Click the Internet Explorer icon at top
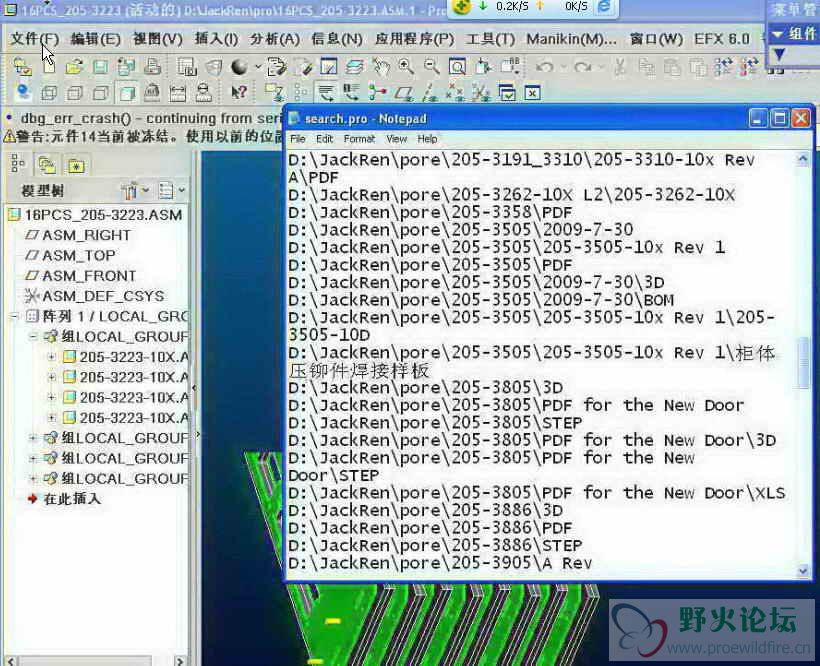Viewport: 820px width, 666px height. (604, 6)
